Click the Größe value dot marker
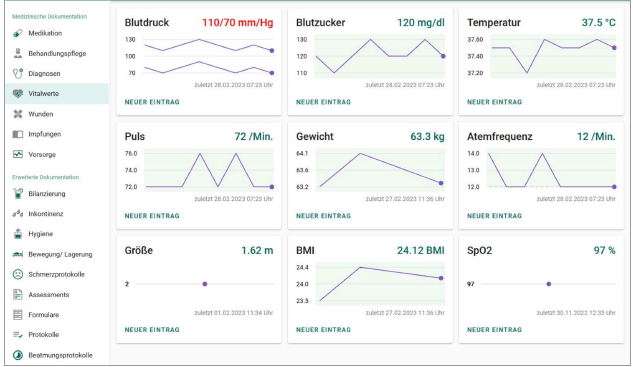This screenshot has width=633, height=367. pos(205,284)
